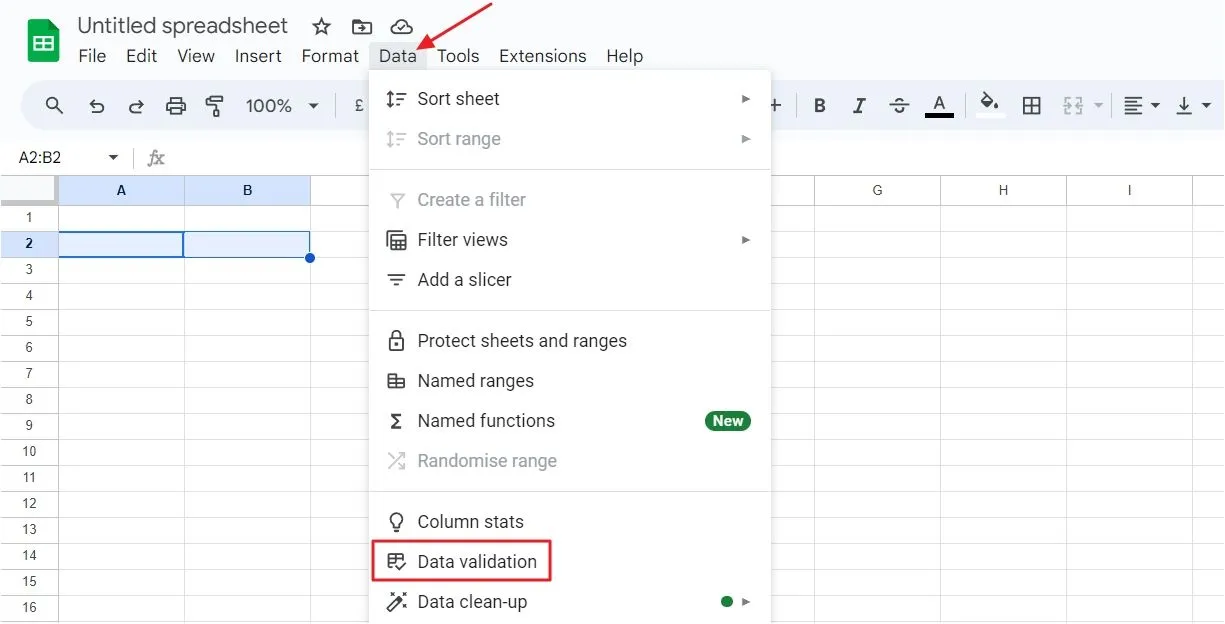Open the Edit menu
This screenshot has width=1225, height=624.
[141, 56]
